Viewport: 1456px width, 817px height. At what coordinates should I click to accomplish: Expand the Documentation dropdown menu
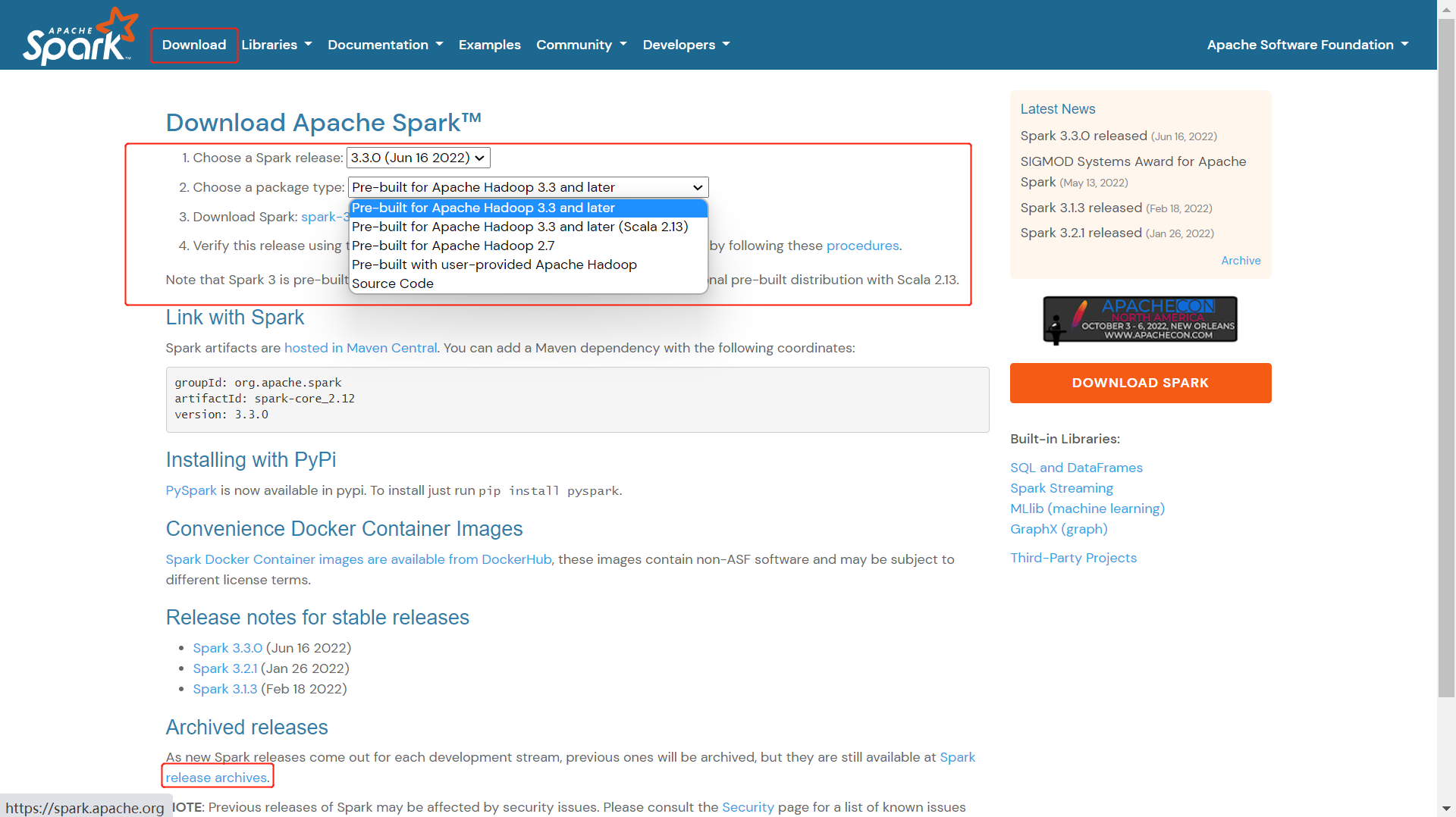385,45
